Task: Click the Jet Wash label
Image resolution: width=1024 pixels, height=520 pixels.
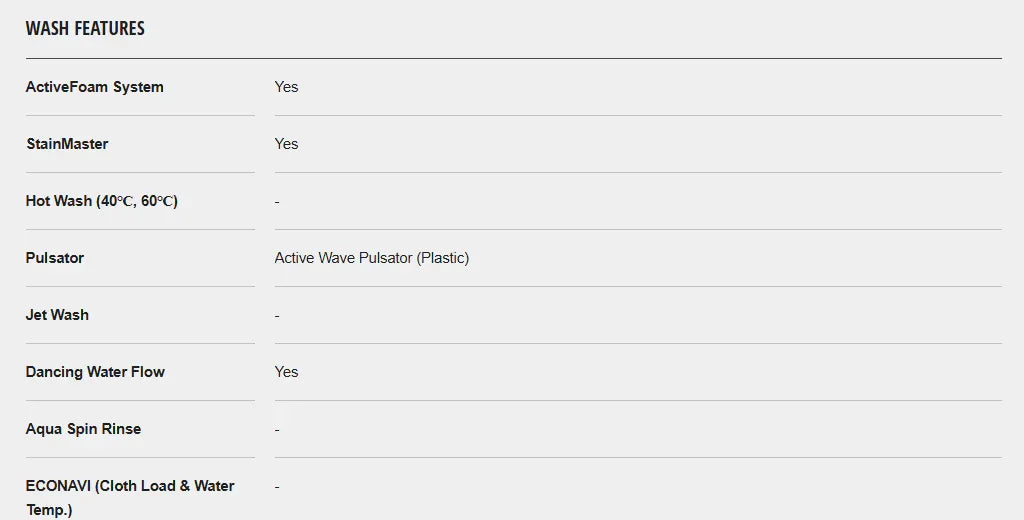Action: 57,315
